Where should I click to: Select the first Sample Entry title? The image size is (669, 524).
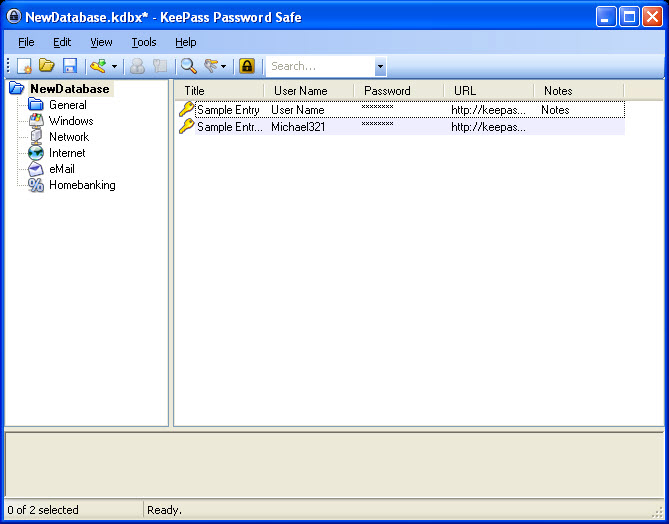point(228,110)
